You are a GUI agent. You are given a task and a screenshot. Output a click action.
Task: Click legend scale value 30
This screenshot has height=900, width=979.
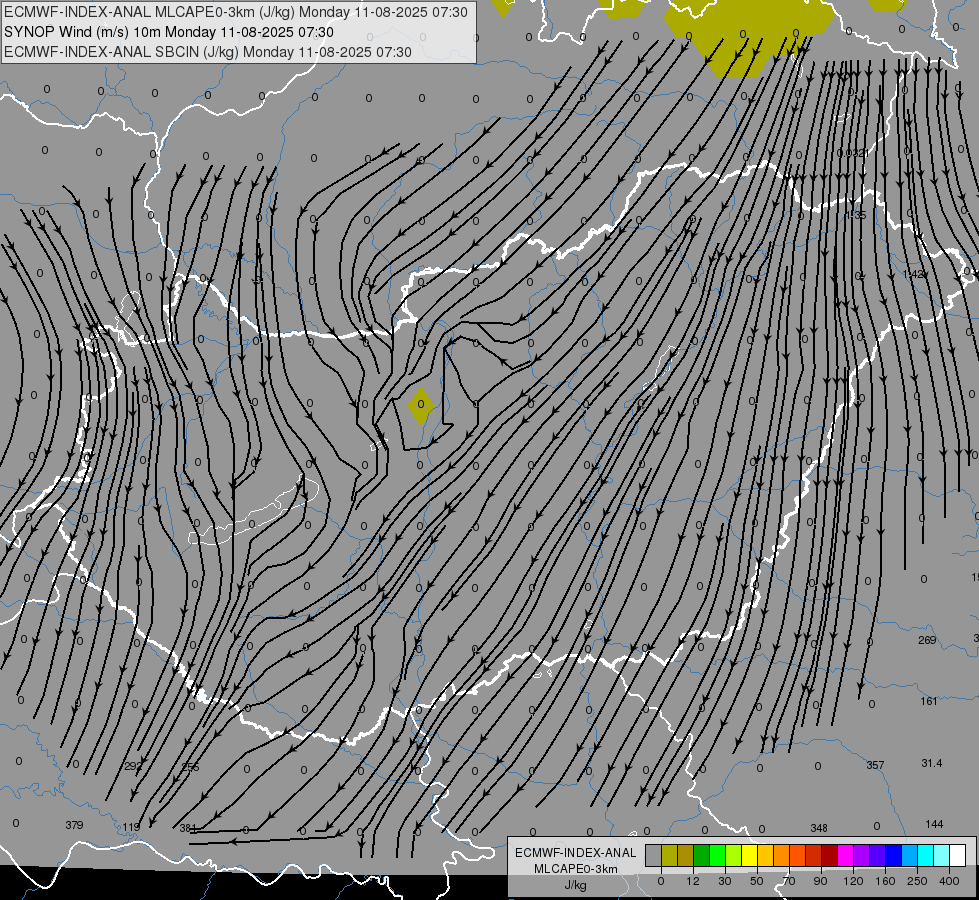(725, 881)
